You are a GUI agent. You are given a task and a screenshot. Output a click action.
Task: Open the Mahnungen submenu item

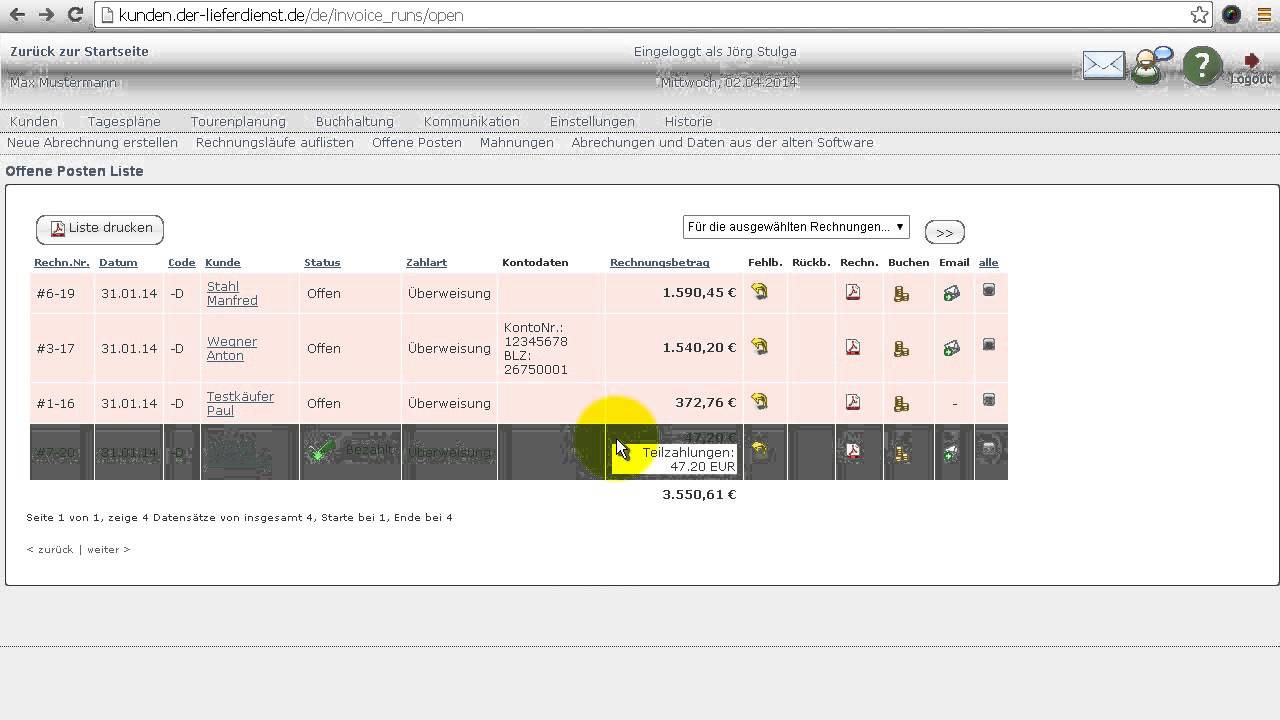[x=517, y=142]
